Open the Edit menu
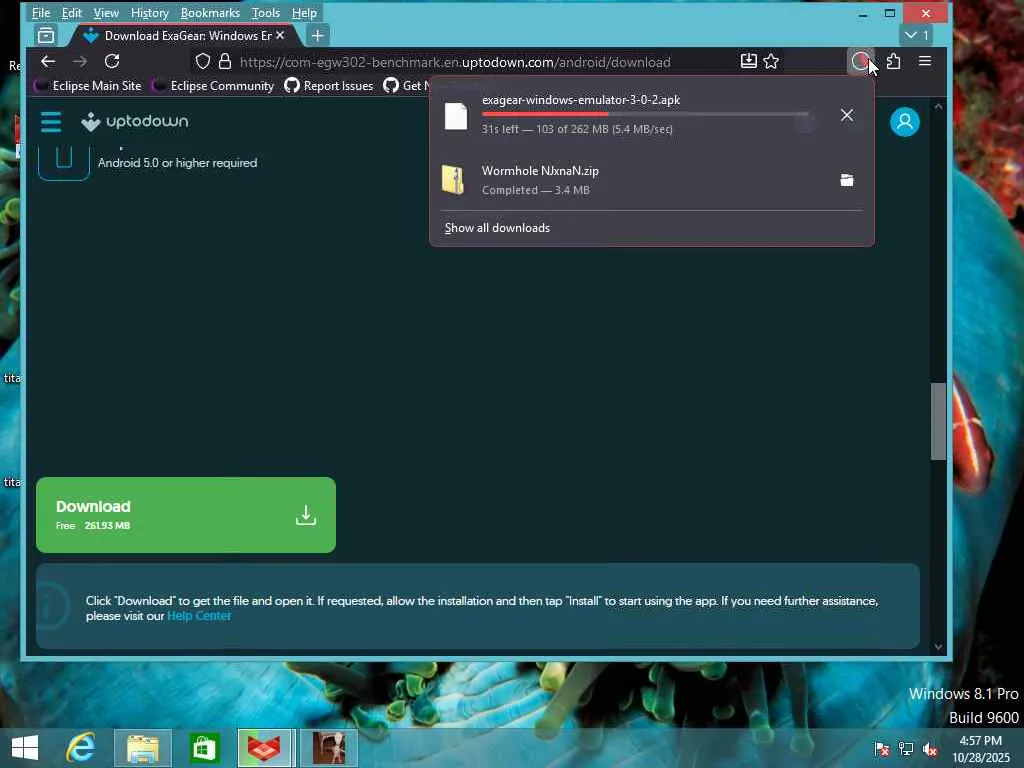 click(72, 12)
